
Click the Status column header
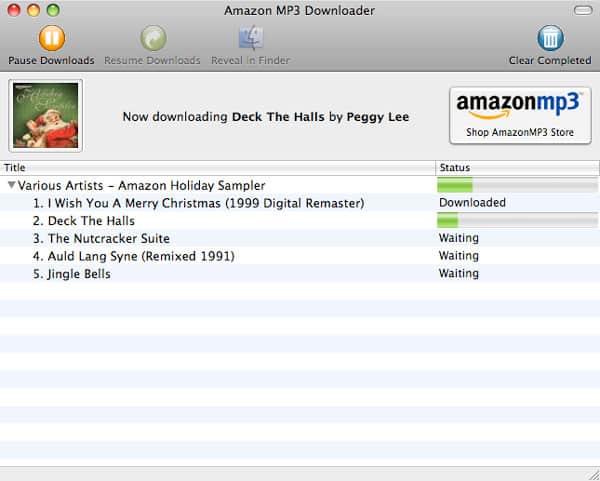tap(517, 168)
